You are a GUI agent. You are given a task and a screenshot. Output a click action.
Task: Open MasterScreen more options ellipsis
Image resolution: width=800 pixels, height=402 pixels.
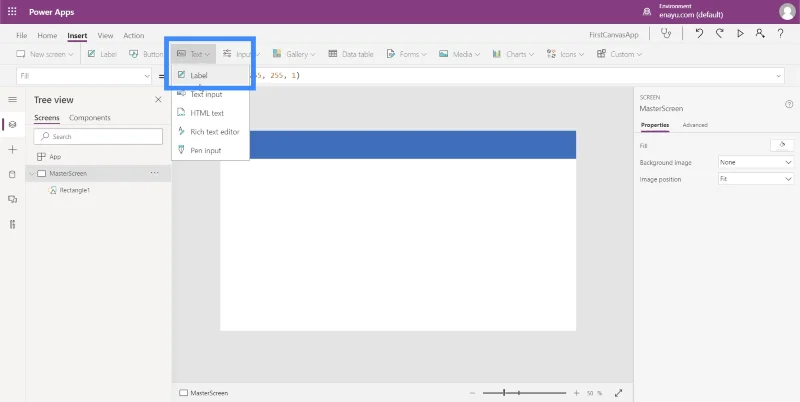[155, 173]
